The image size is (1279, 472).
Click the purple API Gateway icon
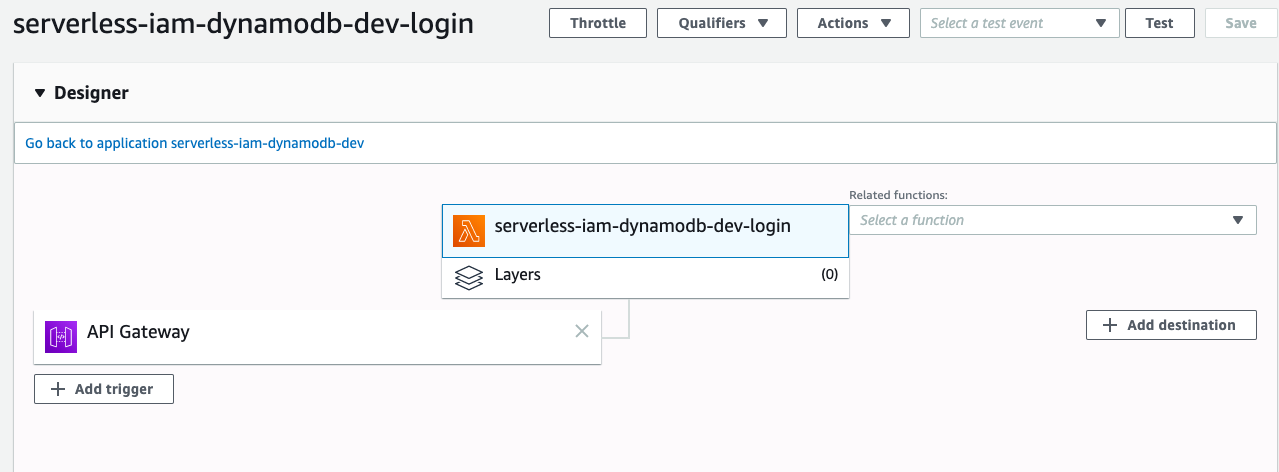62,337
